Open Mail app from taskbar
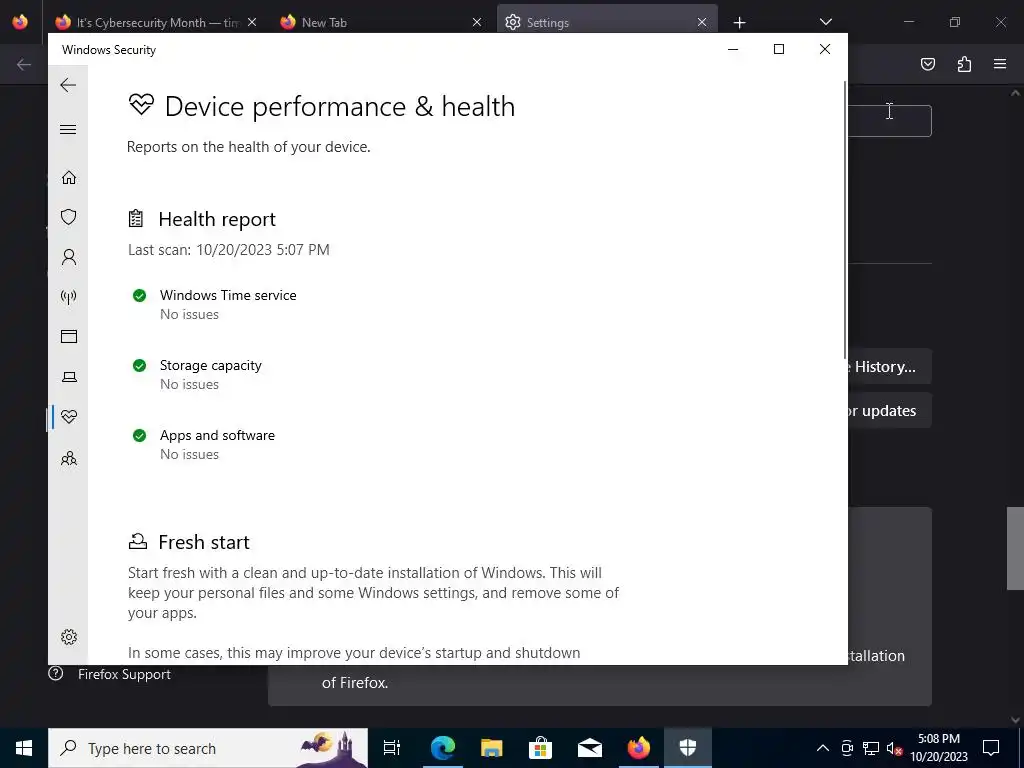The image size is (1024, 768). point(590,748)
